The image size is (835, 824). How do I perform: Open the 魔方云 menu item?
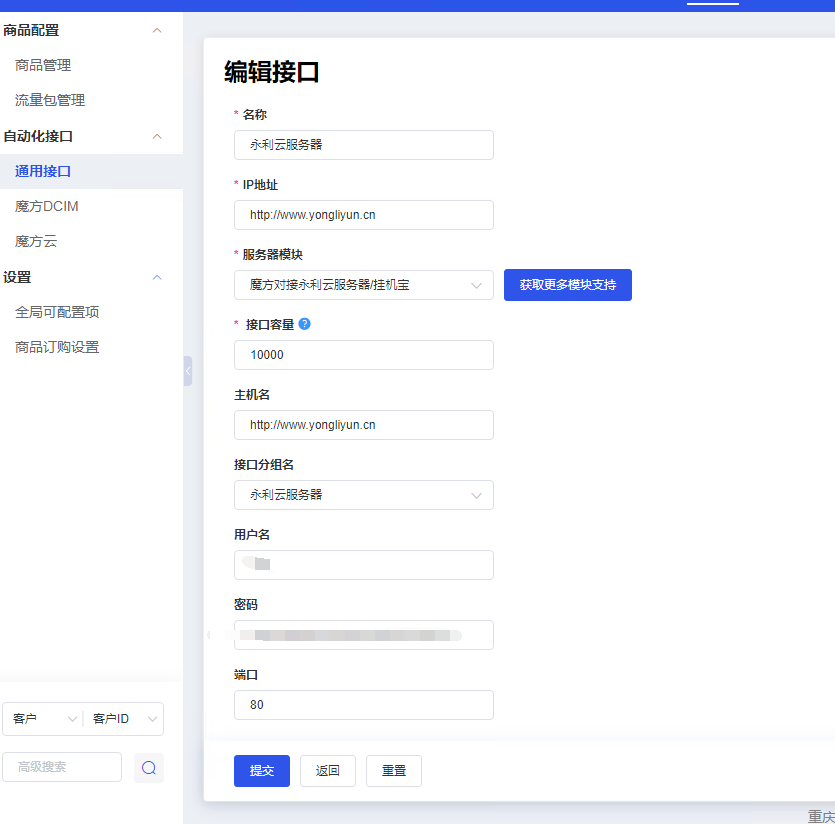[36, 241]
